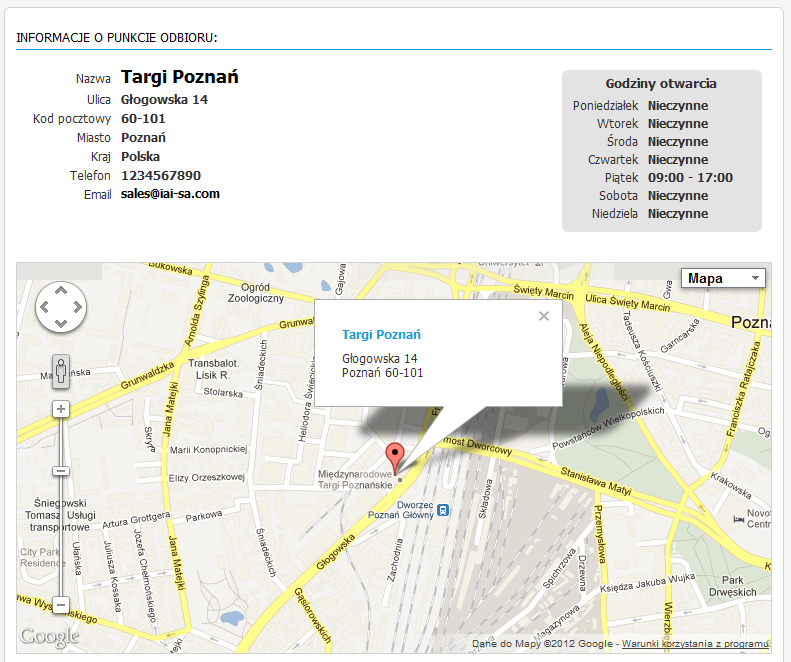Click the Street View pegman icon

[61, 371]
